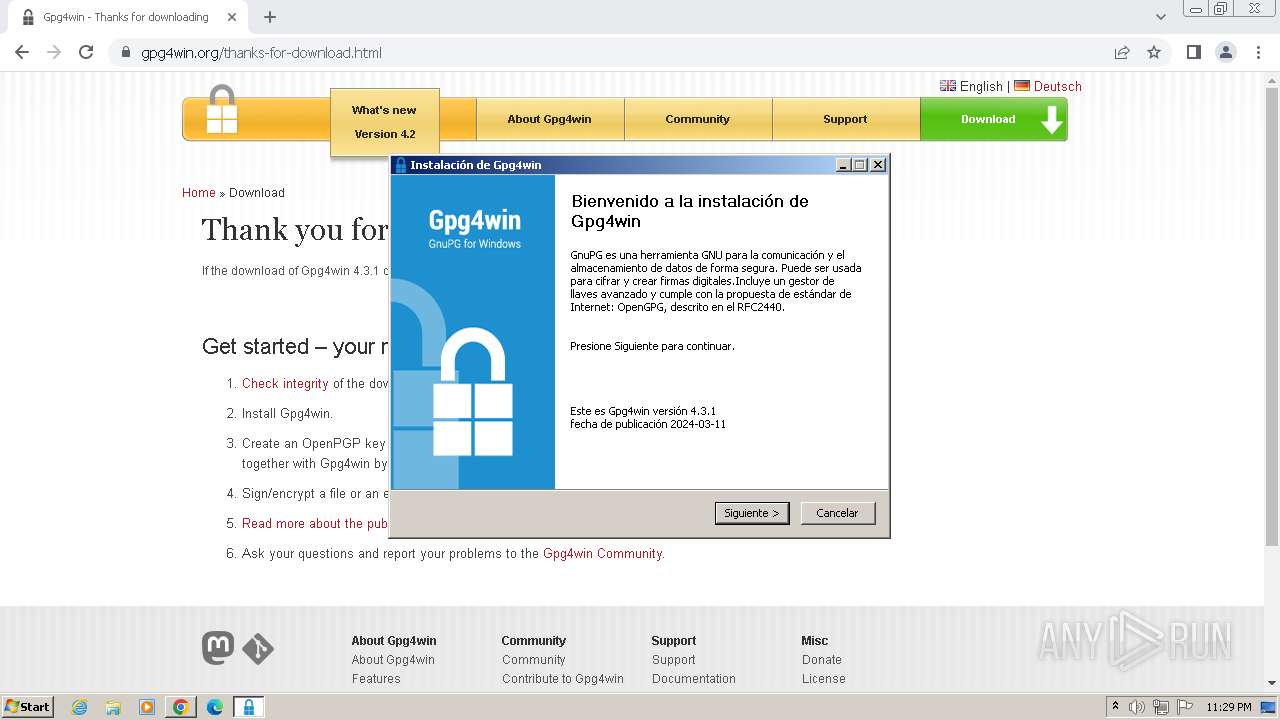The height and width of the screenshot is (720, 1280).
Task: Click the site security lock icon
Action: tap(125, 53)
